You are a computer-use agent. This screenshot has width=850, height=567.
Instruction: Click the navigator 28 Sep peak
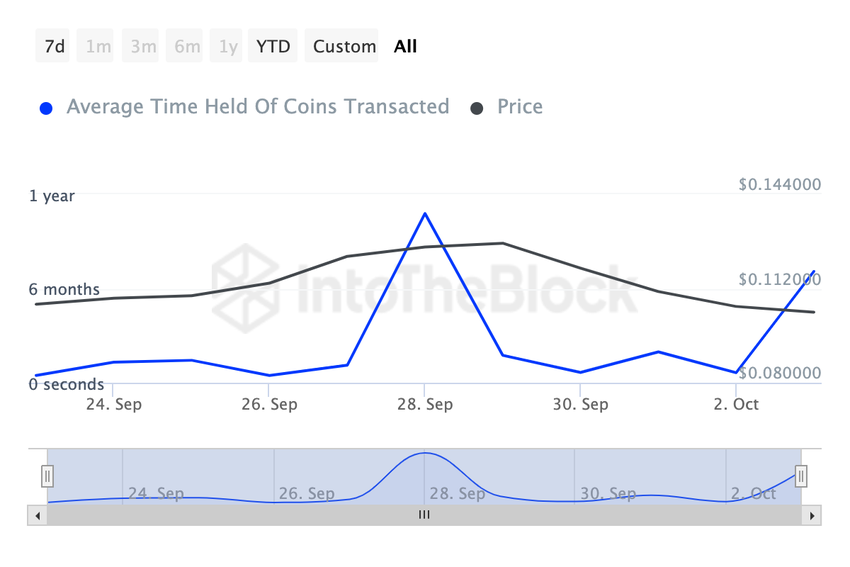click(x=425, y=454)
